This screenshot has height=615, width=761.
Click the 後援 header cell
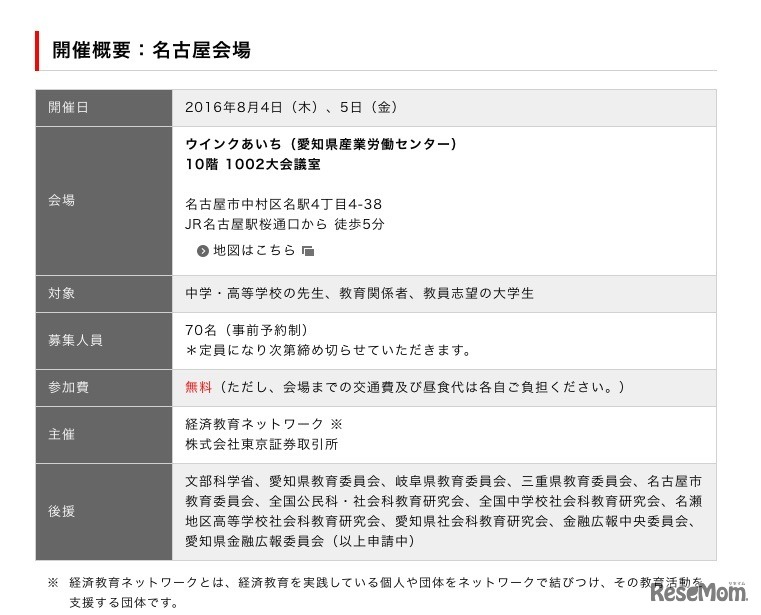104,512
